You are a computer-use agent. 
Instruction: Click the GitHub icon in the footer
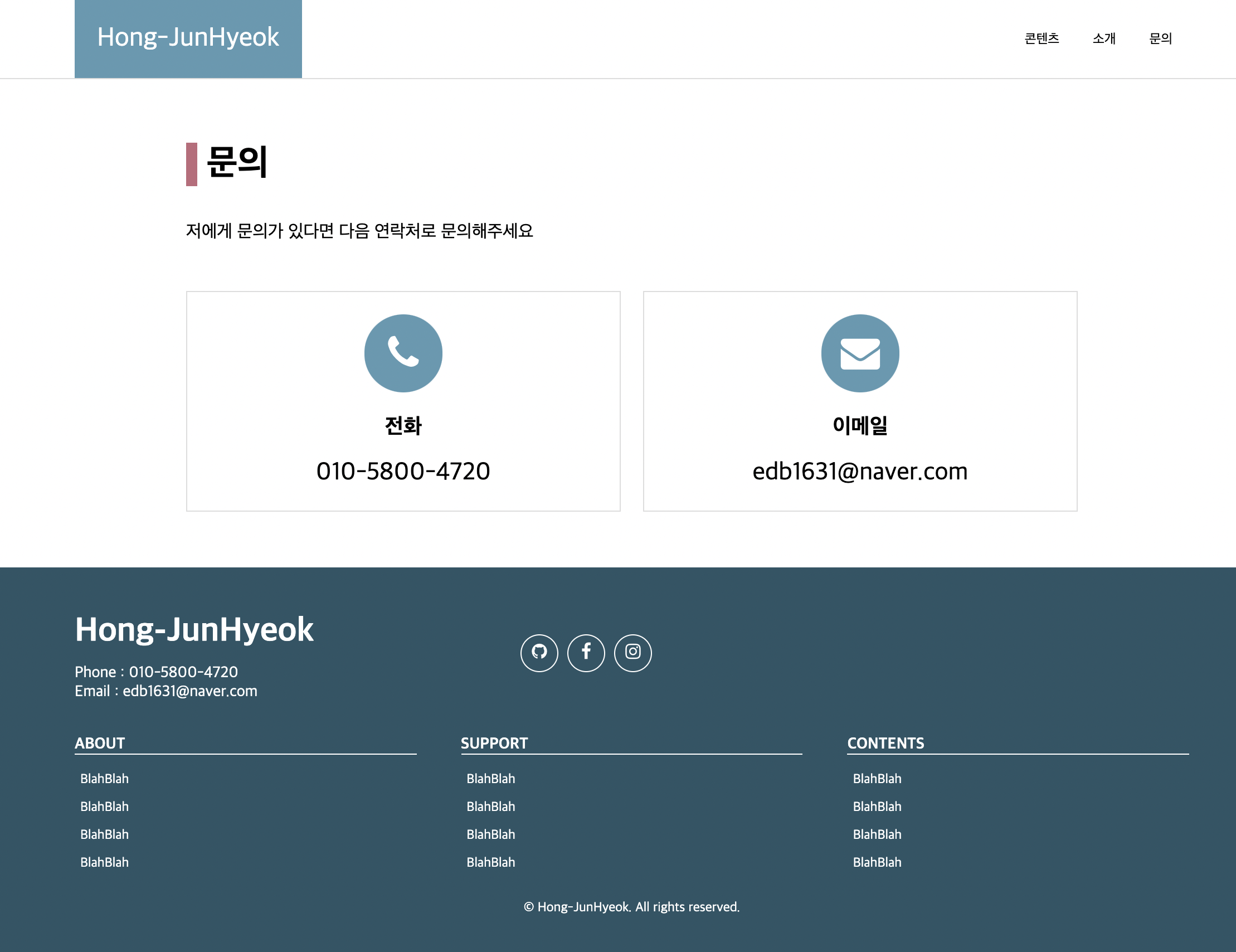[539, 653]
